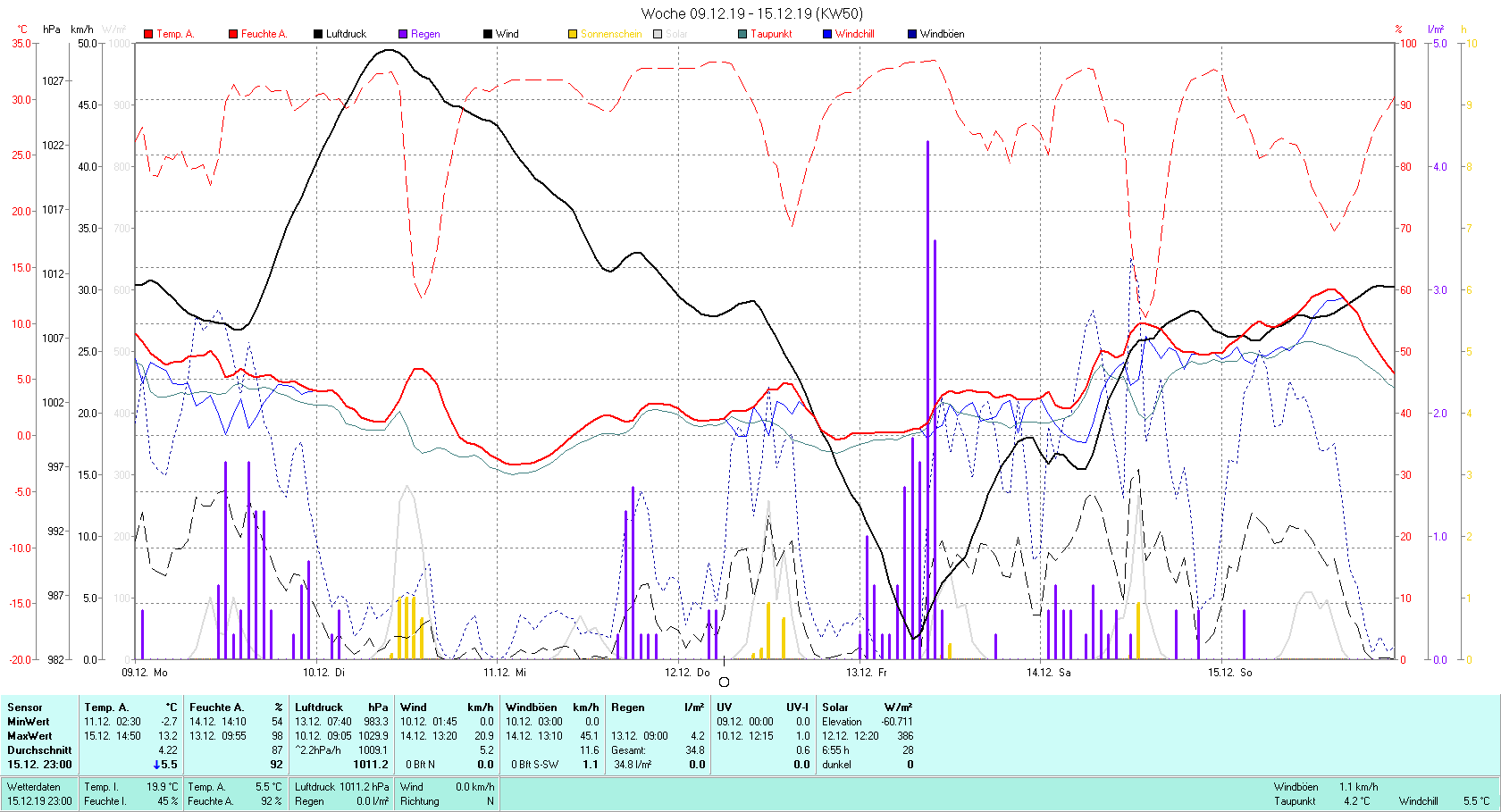Click the 10.12. Di date label

click(323, 673)
